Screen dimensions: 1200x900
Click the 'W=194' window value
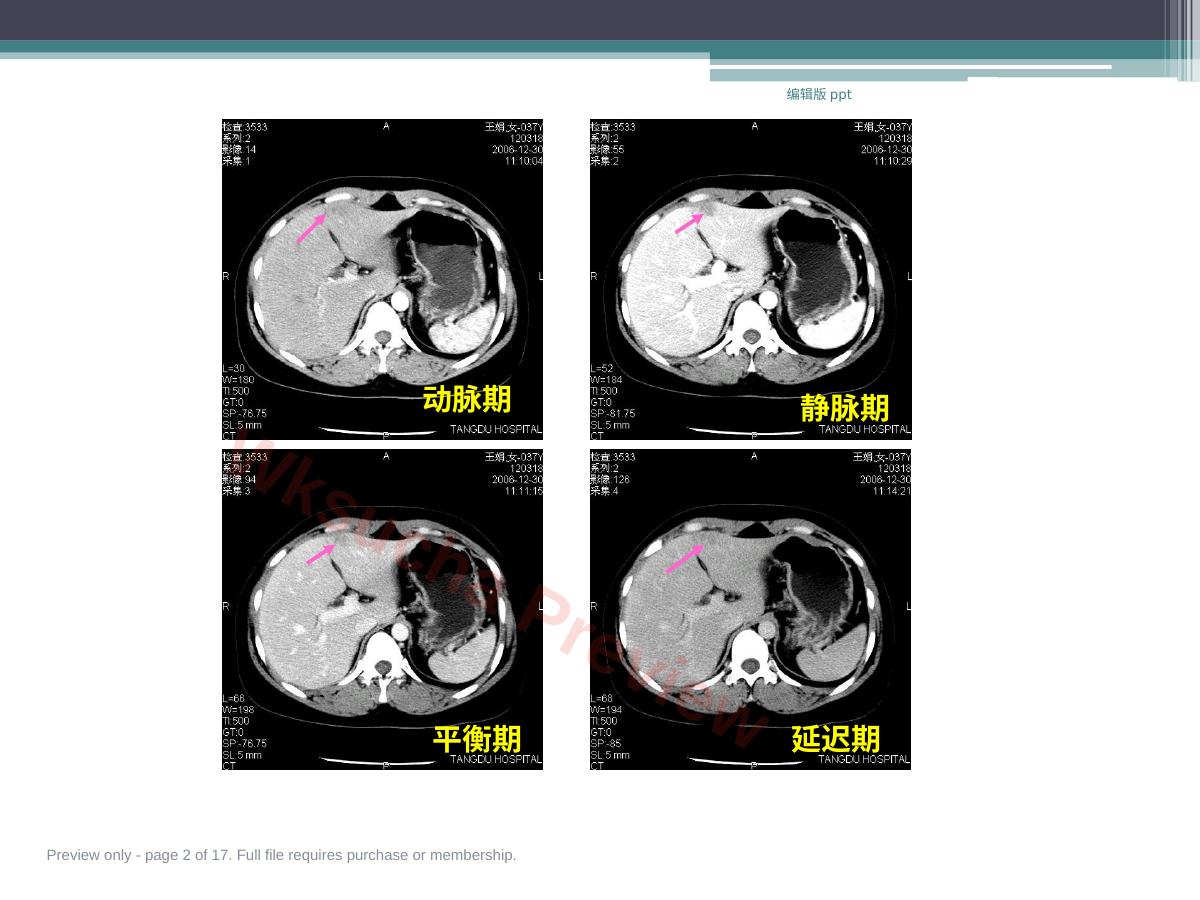pos(606,710)
